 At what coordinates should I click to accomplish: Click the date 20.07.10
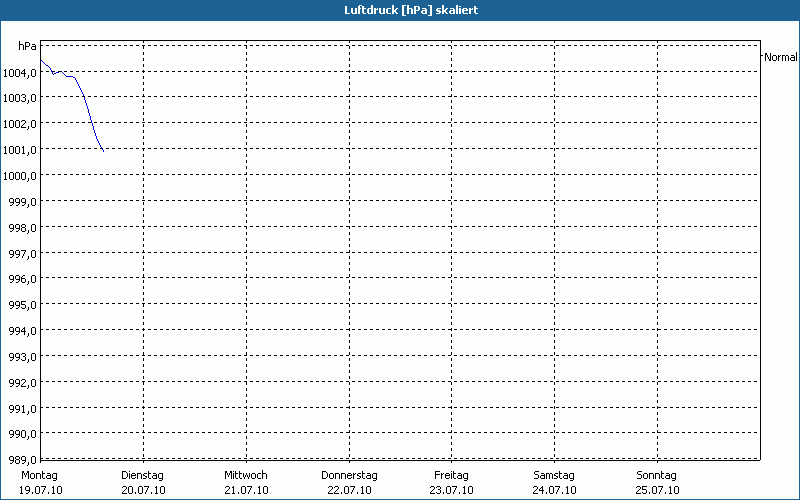[143, 491]
